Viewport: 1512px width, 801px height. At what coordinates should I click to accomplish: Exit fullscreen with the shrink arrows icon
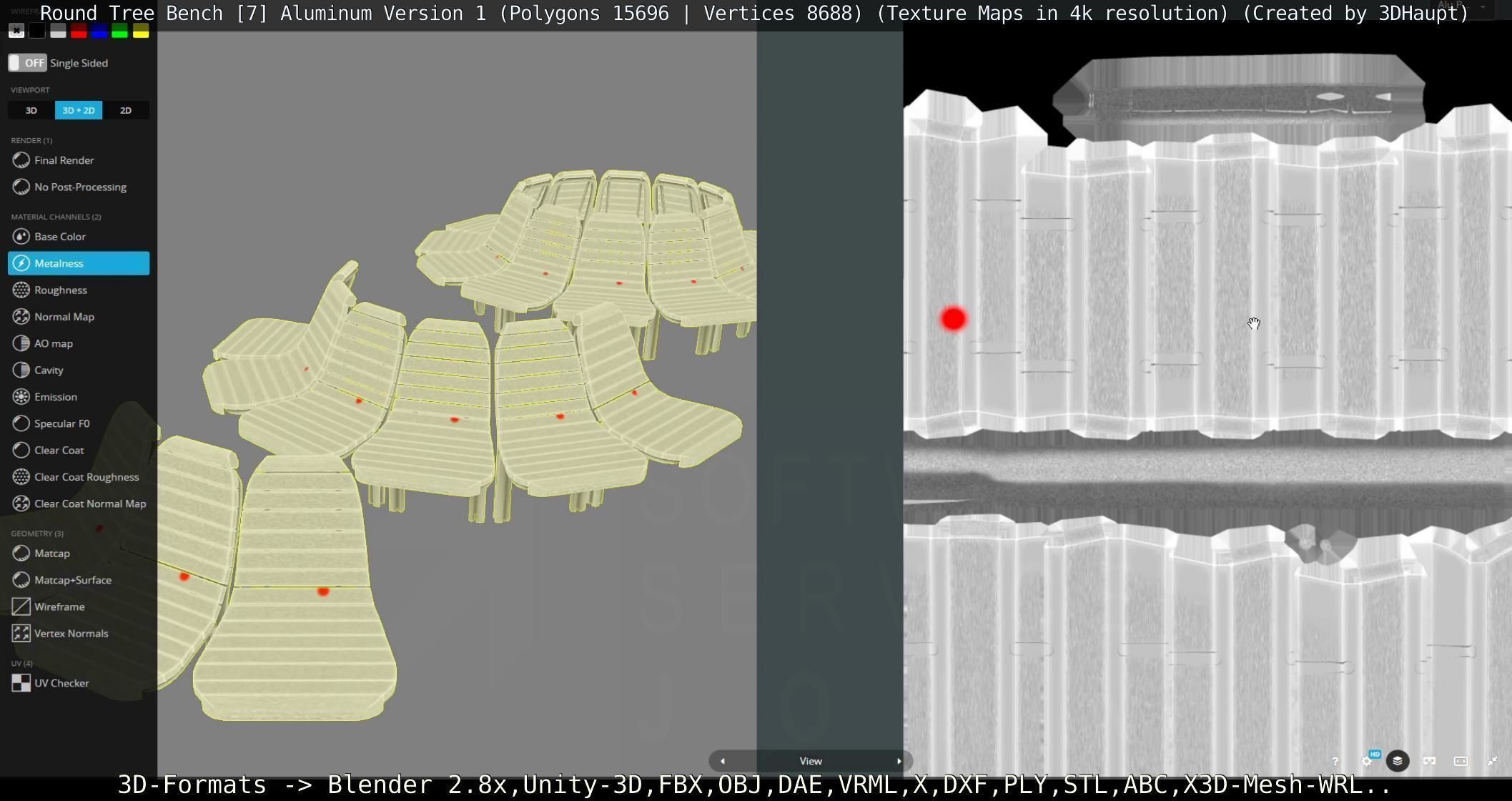click(x=1492, y=761)
